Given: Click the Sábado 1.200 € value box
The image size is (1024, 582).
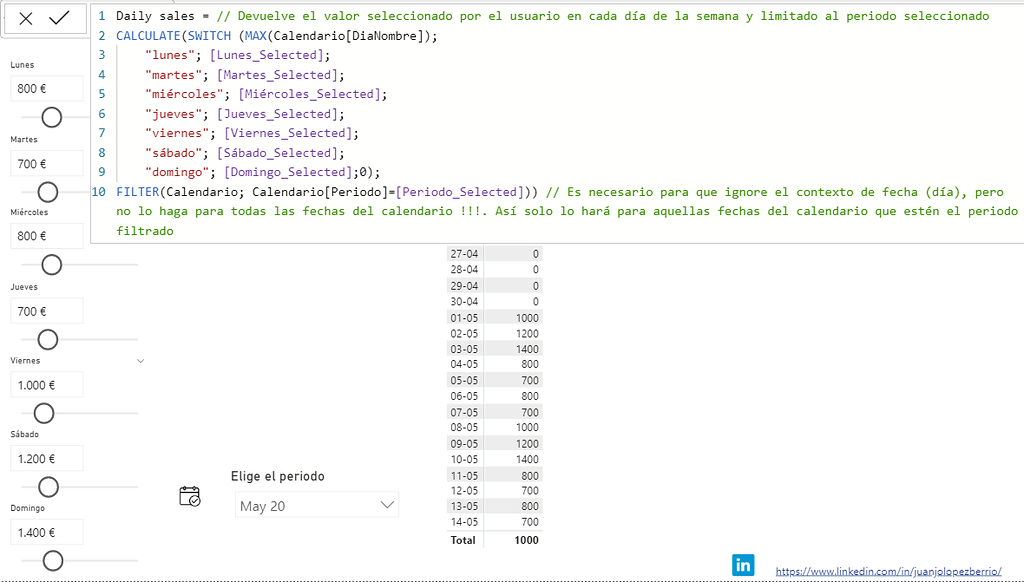Looking at the screenshot, I should point(46,459).
